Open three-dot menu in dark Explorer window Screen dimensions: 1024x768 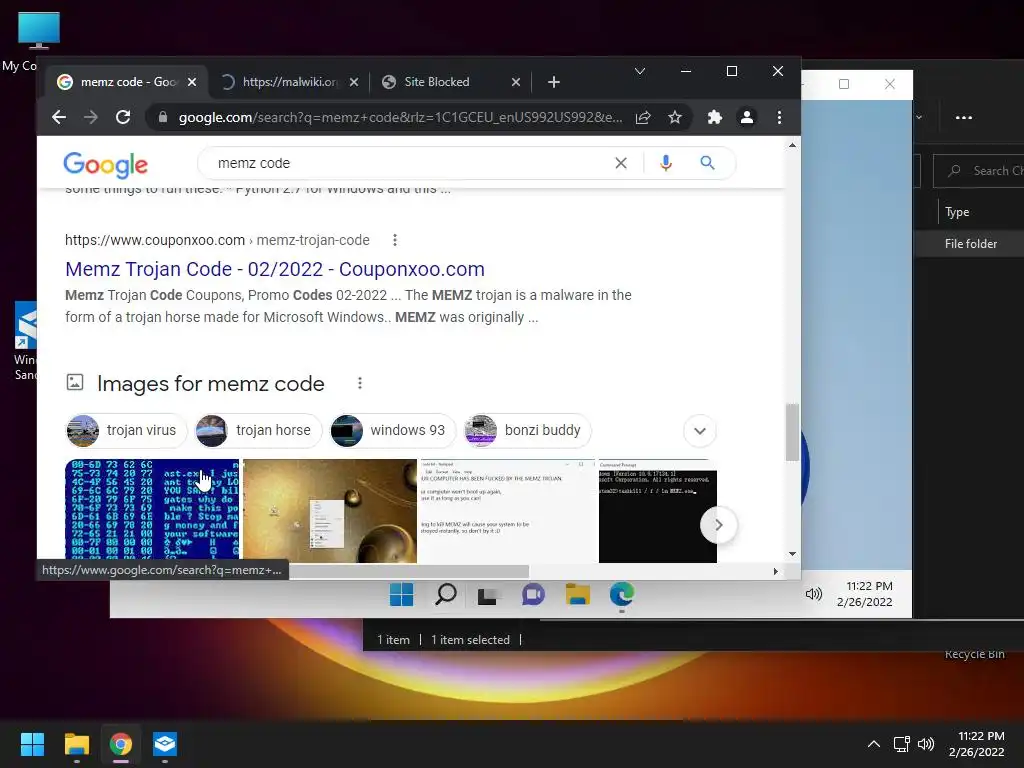[964, 118]
